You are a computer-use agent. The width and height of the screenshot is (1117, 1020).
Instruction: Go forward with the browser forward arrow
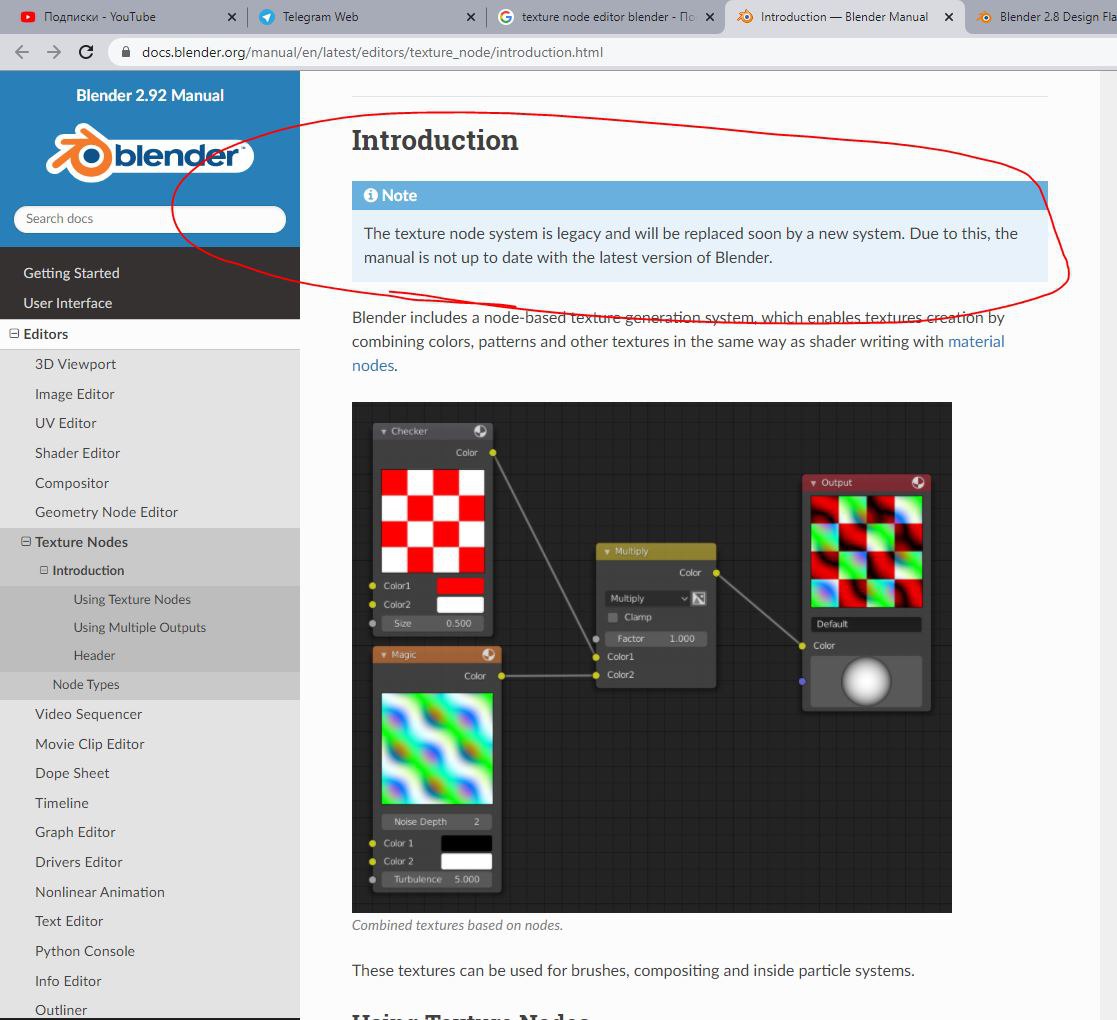click(54, 52)
